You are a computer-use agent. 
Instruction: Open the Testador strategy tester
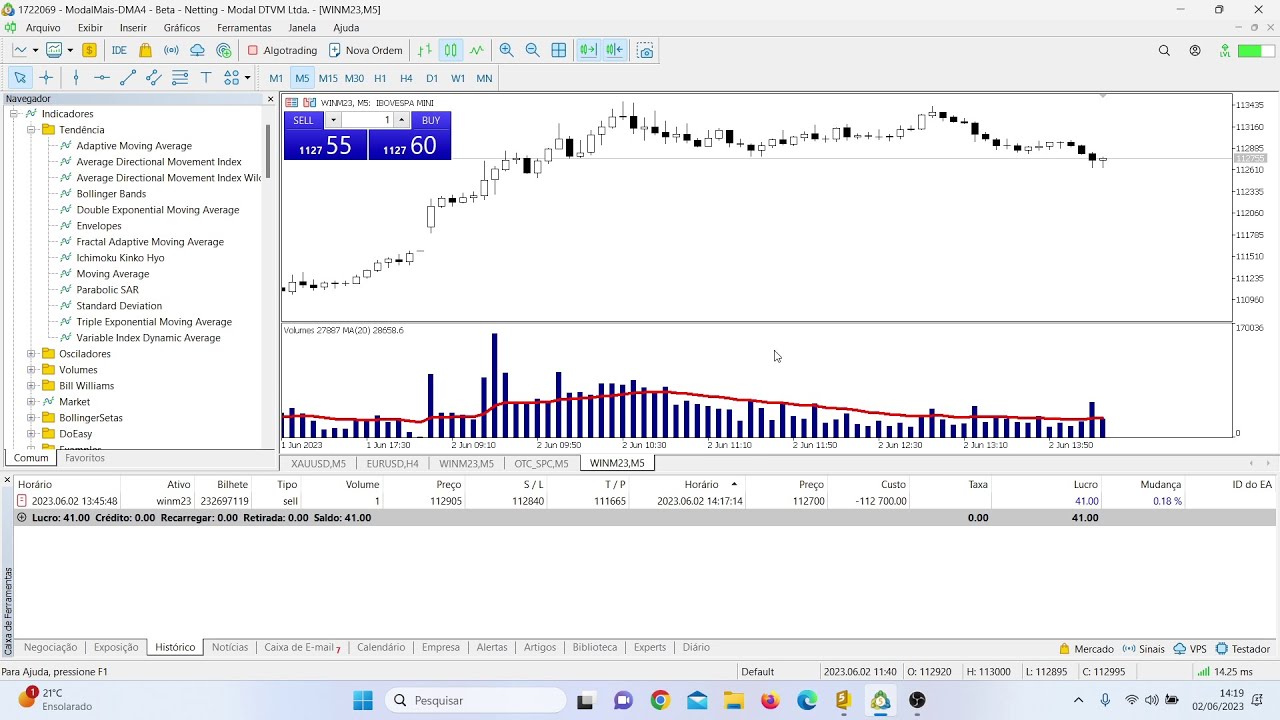[1243, 649]
